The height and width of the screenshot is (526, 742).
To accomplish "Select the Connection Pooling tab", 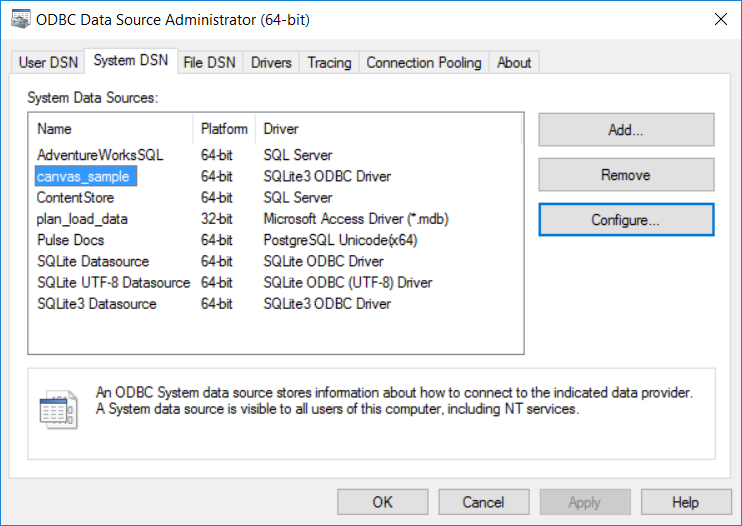I will coord(423,62).
